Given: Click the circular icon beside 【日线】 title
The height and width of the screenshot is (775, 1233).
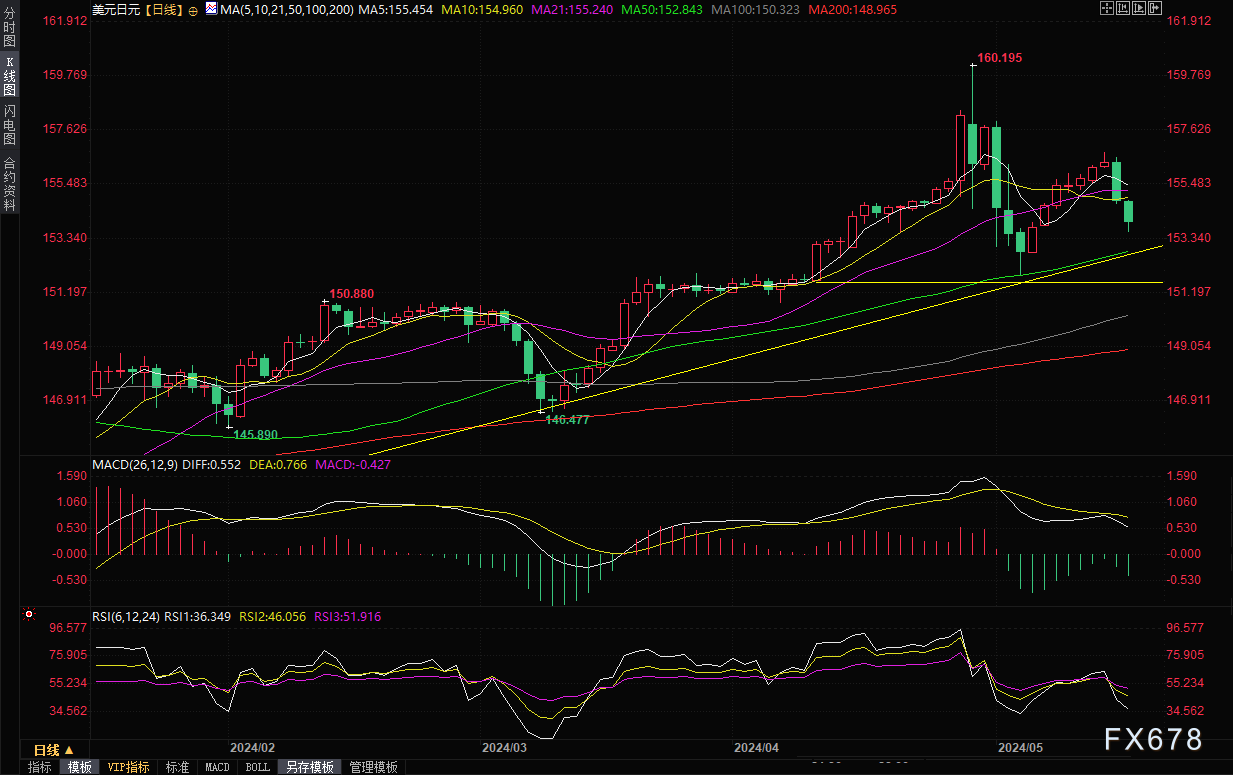Looking at the screenshot, I should pos(192,8).
